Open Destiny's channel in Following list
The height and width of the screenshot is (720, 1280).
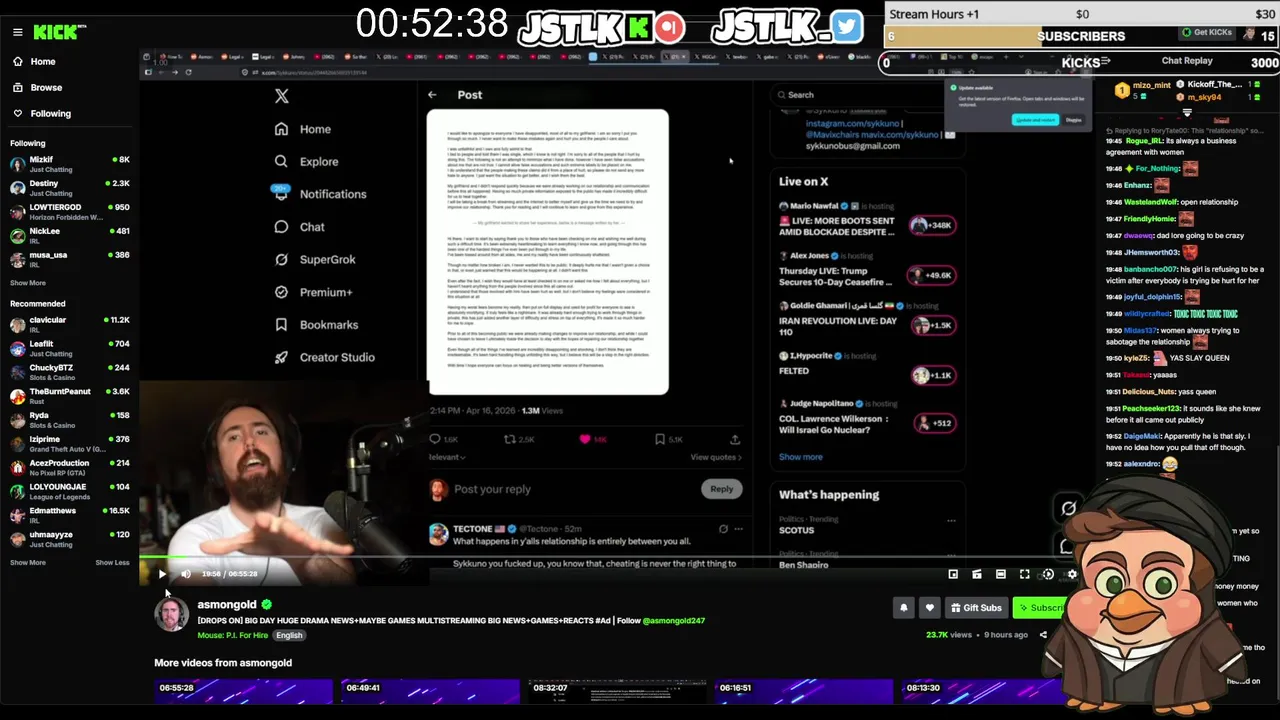point(69,188)
